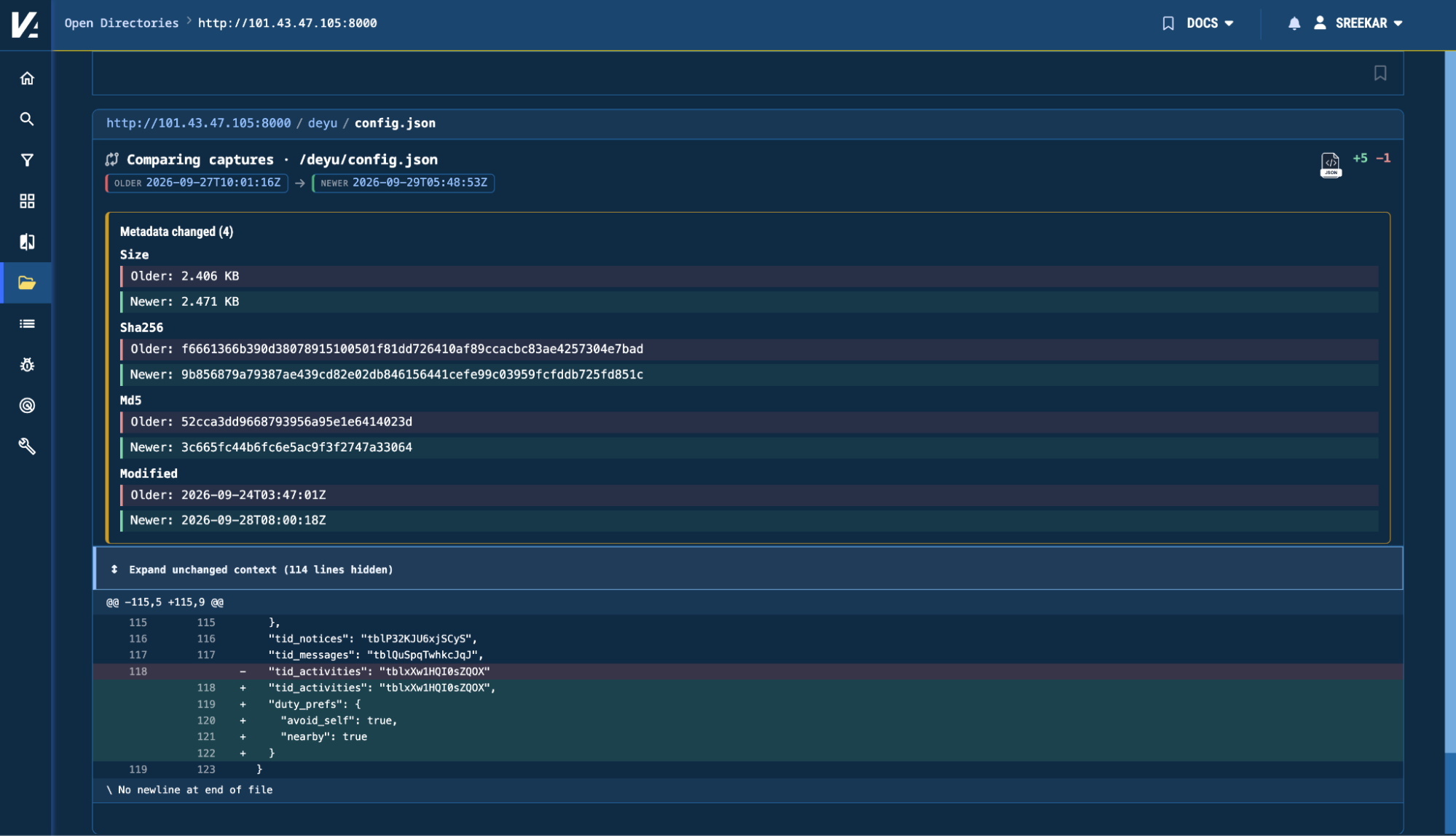The height and width of the screenshot is (836, 1456).
Task: Click the added duty_prefs line 119
Action: point(748,704)
